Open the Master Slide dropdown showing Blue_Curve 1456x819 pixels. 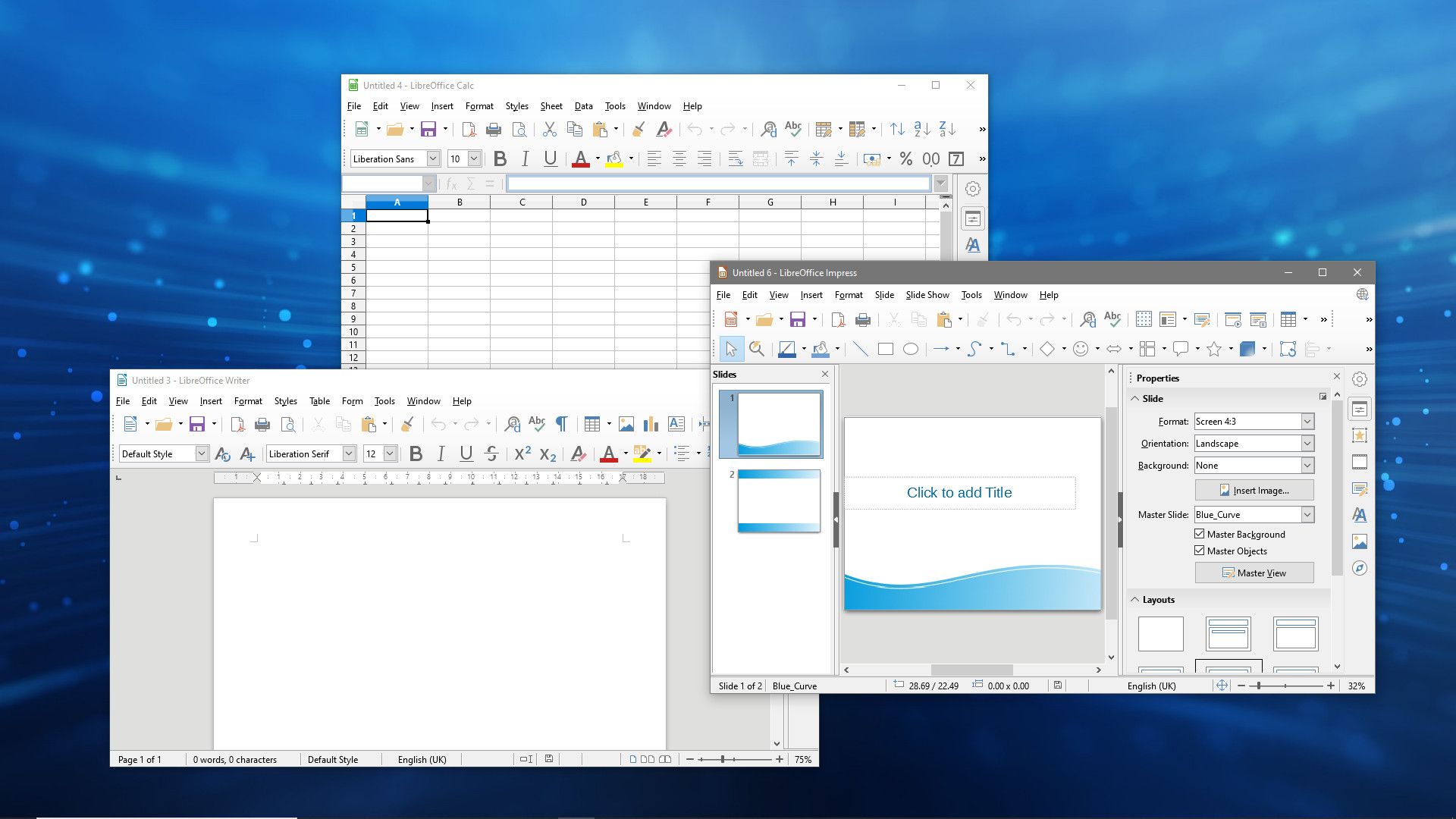[1306, 514]
